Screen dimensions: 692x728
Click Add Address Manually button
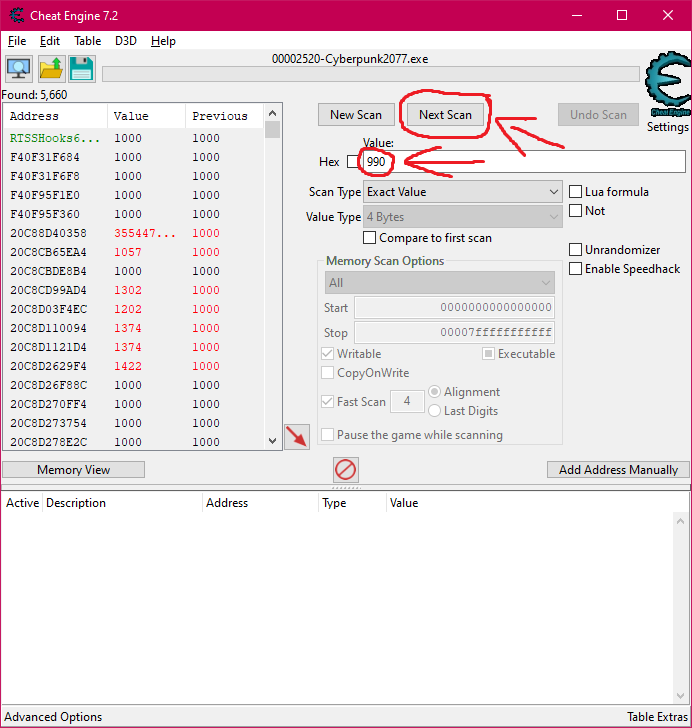[x=618, y=470]
